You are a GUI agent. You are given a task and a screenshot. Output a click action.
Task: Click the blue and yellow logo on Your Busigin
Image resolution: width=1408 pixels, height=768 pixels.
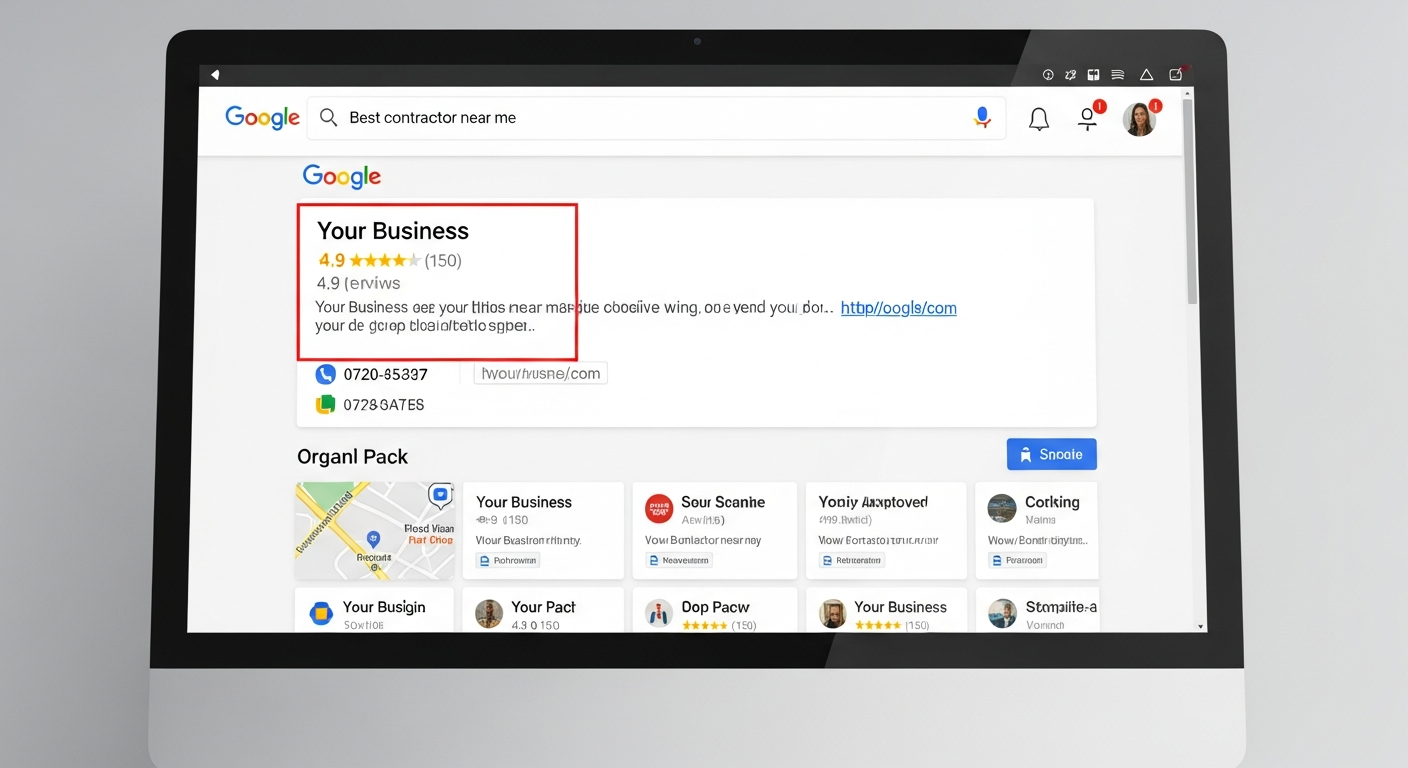click(x=320, y=614)
